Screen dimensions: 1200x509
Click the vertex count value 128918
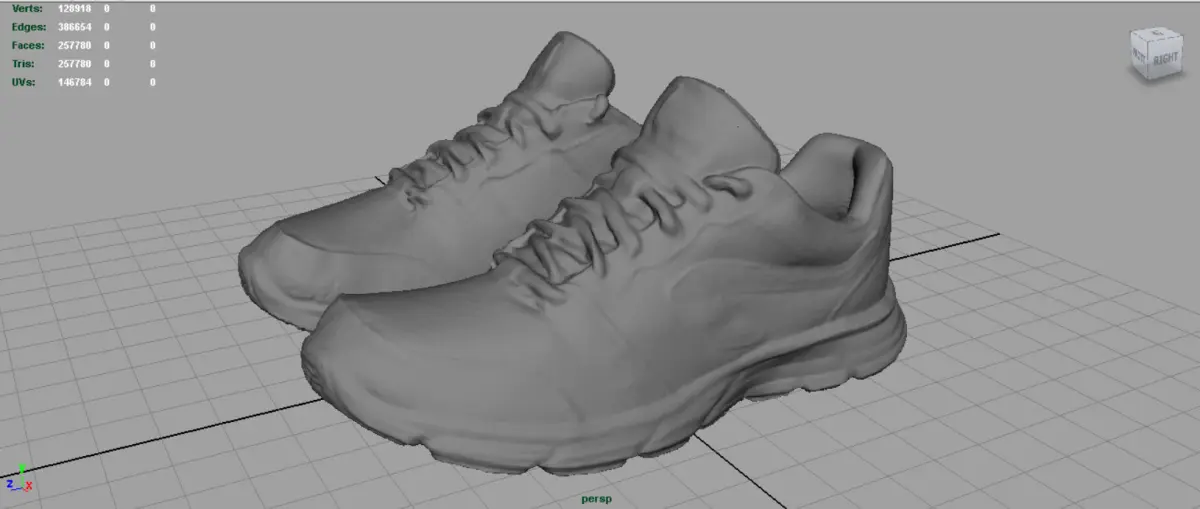(75, 8)
